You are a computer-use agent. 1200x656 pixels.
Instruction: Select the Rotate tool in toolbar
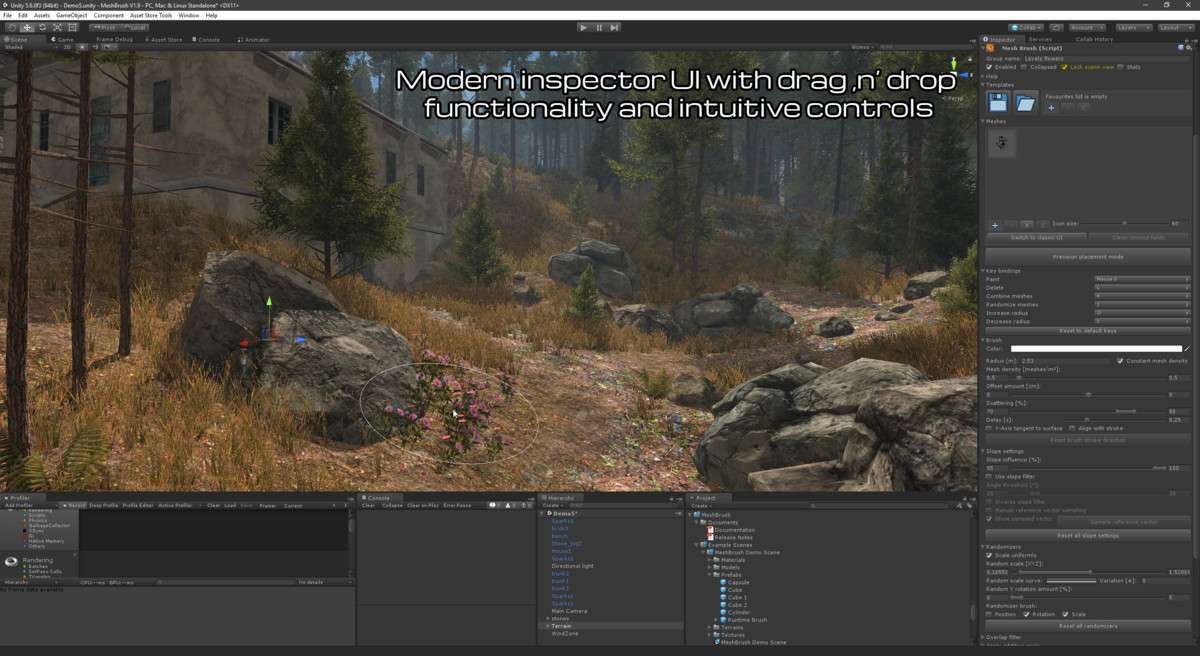click(x=42, y=27)
